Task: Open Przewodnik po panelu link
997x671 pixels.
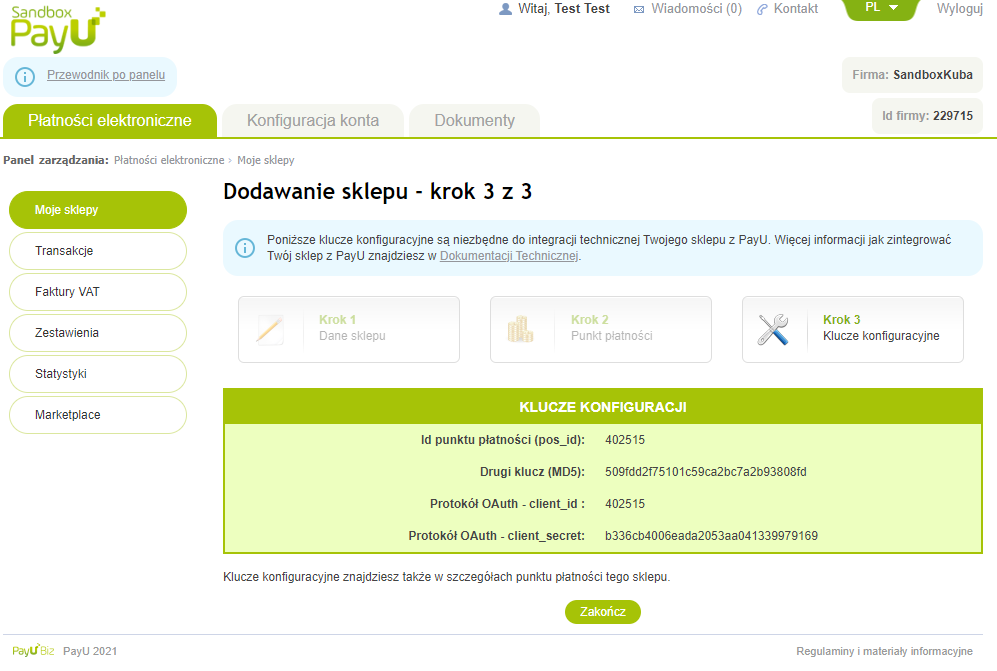Action: 106,75
